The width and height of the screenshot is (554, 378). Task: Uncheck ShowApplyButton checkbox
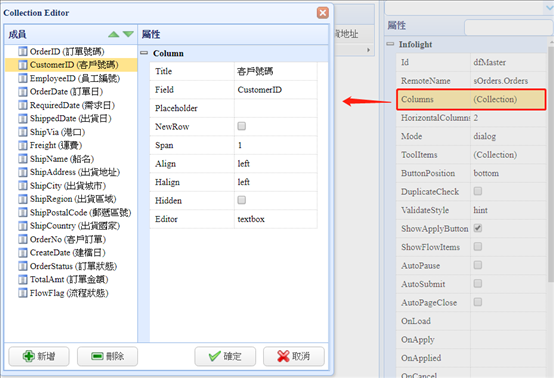[x=478, y=228]
